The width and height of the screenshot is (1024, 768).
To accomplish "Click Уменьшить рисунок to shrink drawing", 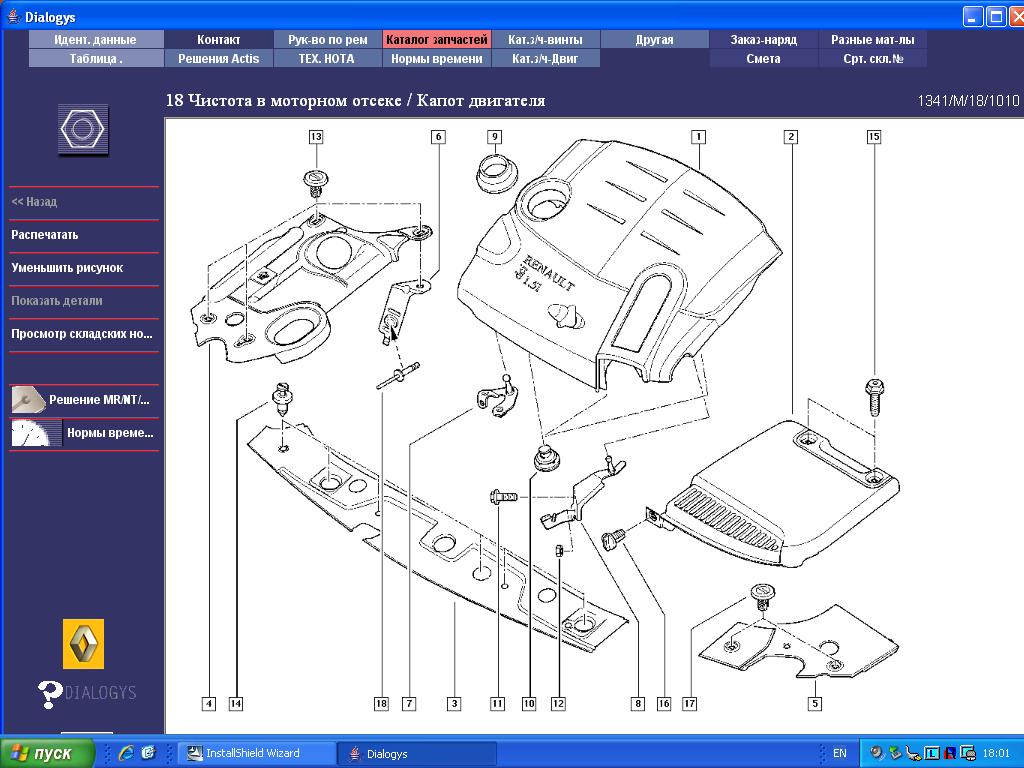I will click(x=67, y=268).
